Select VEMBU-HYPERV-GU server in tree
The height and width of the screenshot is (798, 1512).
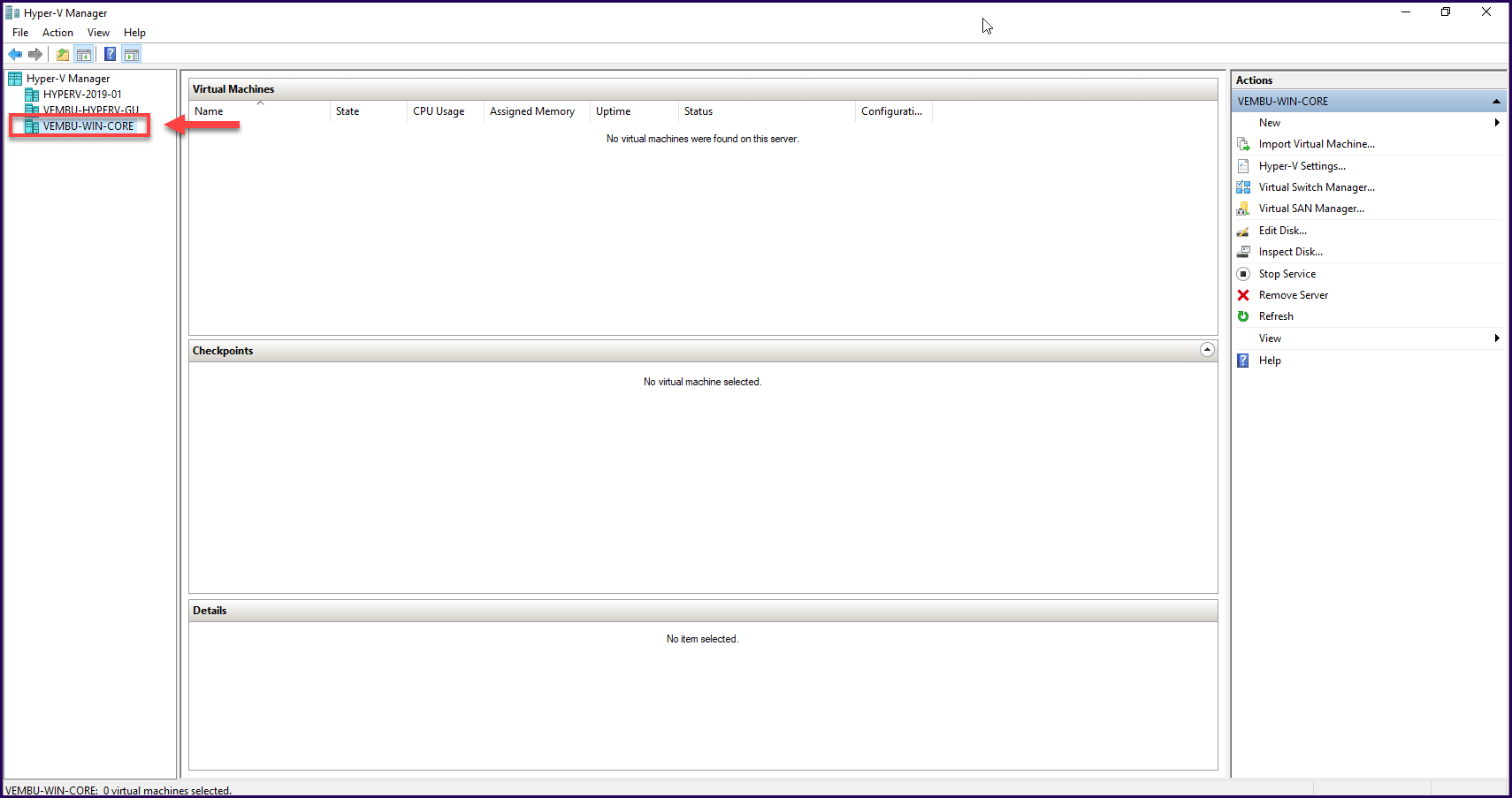pos(91,110)
